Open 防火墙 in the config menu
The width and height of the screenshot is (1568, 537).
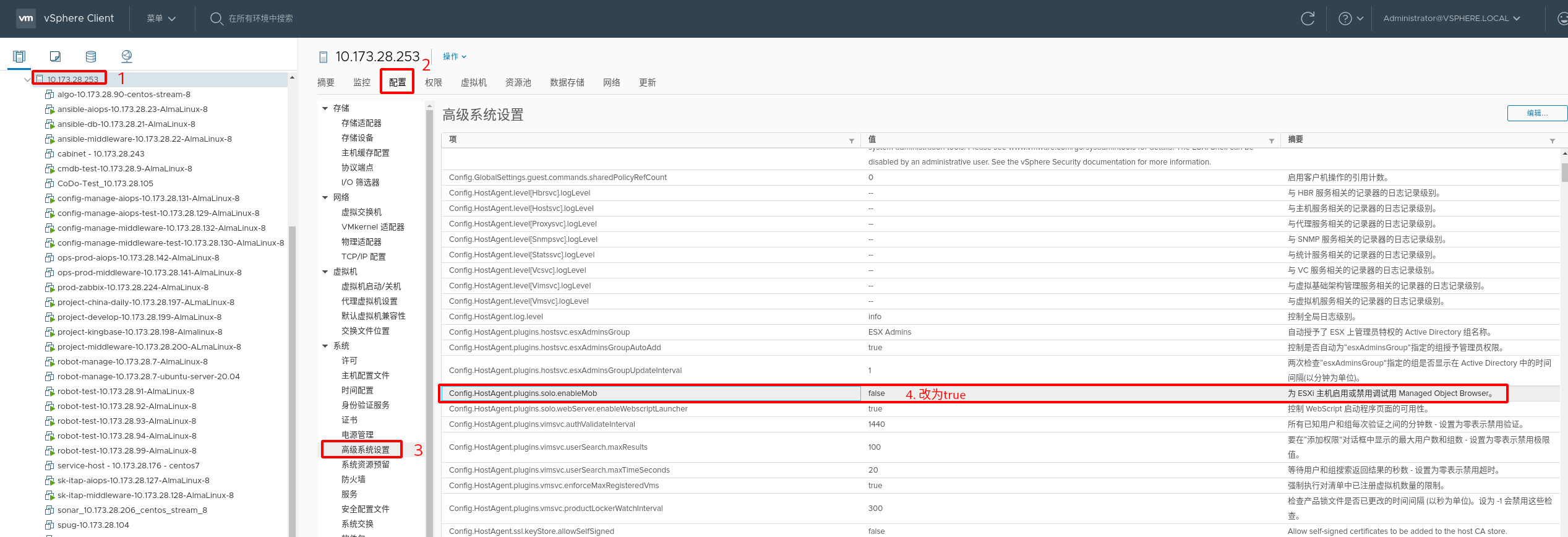pyautogui.click(x=353, y=479)
